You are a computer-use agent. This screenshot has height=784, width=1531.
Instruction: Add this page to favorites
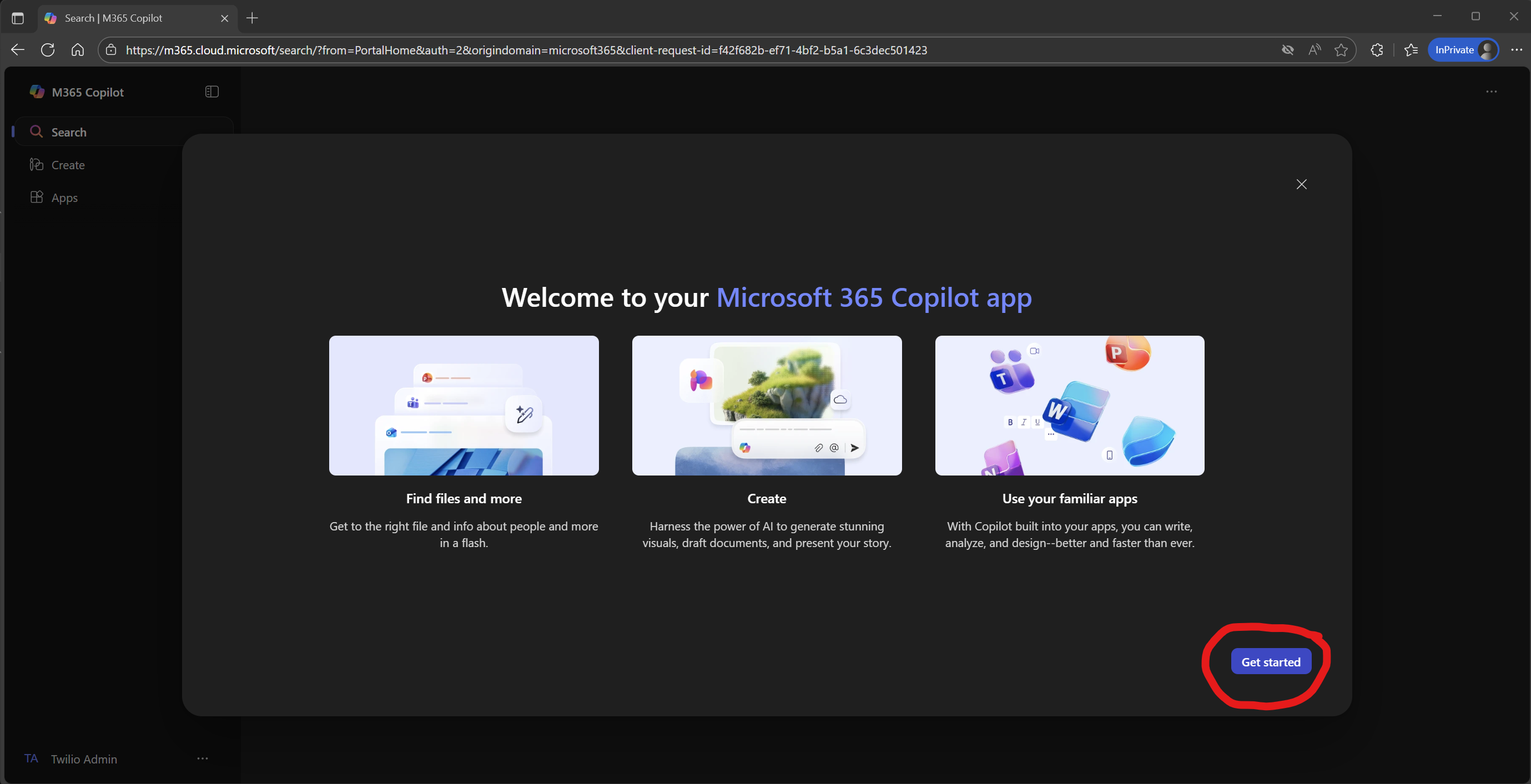pos(1340,50)
